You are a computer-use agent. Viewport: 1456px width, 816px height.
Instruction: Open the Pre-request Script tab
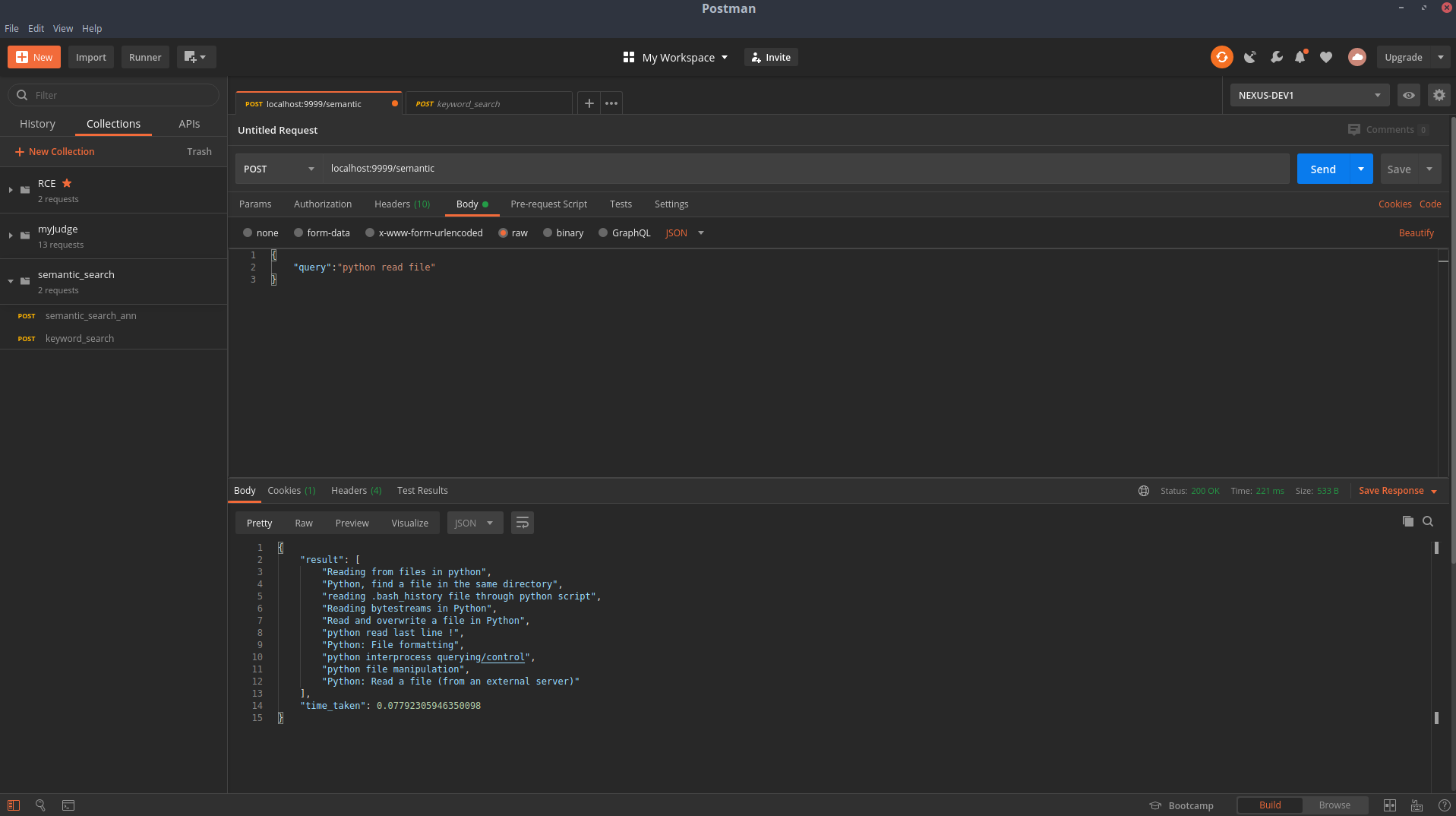(x=548, y=204)
